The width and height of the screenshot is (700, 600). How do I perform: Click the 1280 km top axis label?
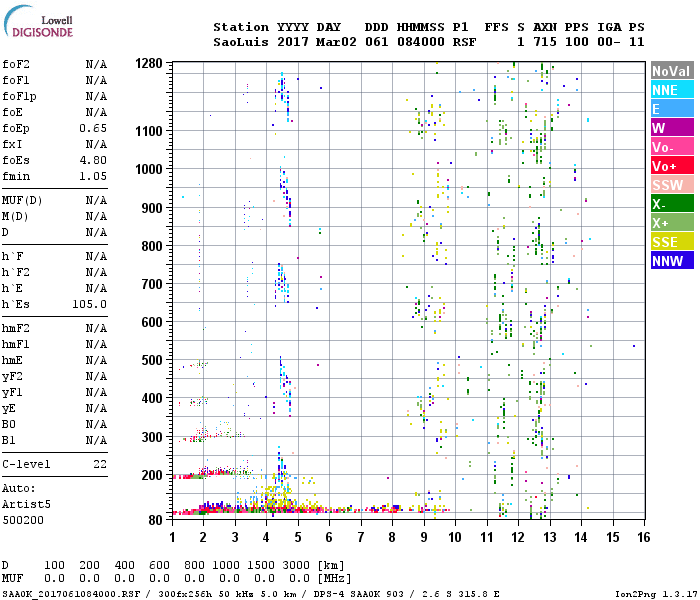click(149, 63)
